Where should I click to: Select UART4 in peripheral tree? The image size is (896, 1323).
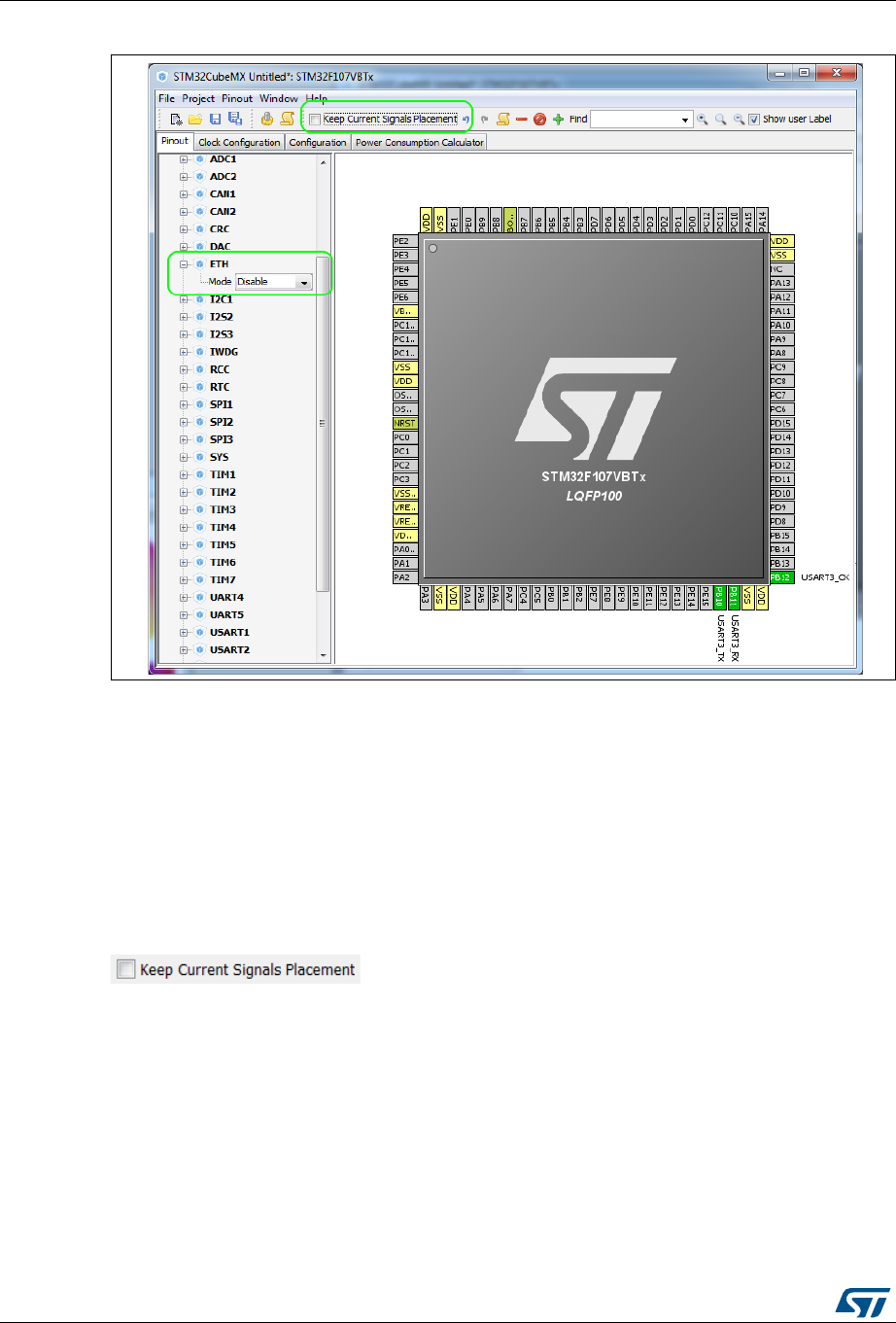(226, 597)
